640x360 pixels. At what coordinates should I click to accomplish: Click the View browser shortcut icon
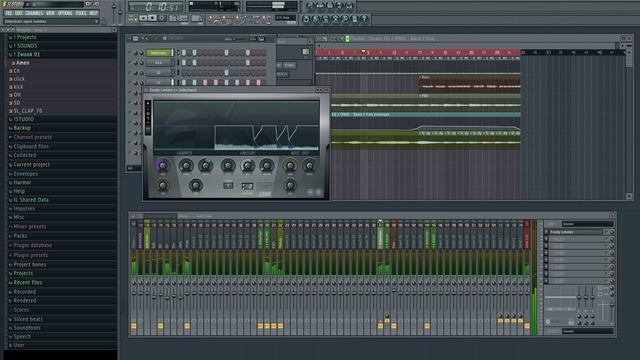click(339, 5)
